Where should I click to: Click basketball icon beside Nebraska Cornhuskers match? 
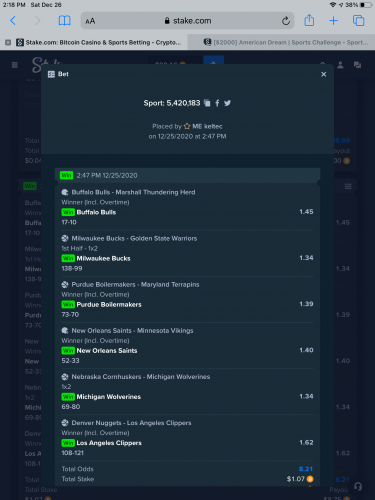coord(65,377)
